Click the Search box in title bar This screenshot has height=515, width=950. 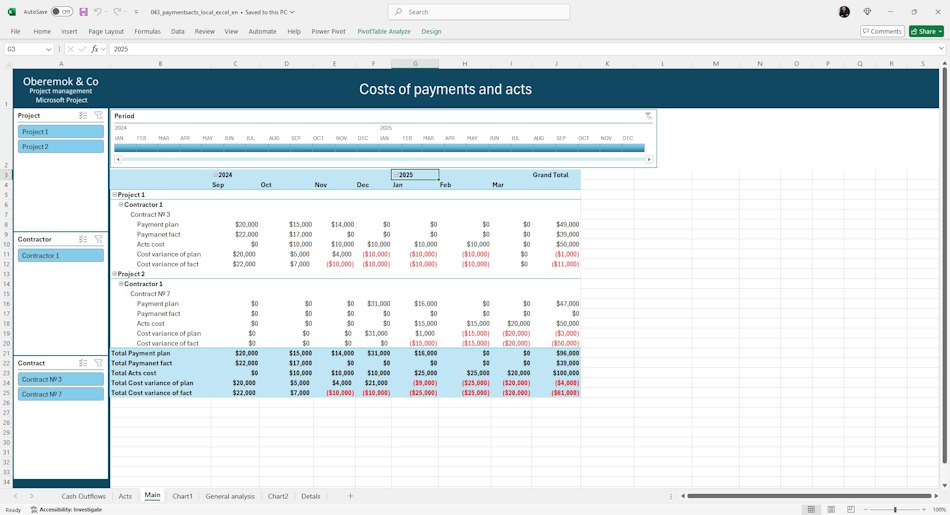tap(479, 12)
